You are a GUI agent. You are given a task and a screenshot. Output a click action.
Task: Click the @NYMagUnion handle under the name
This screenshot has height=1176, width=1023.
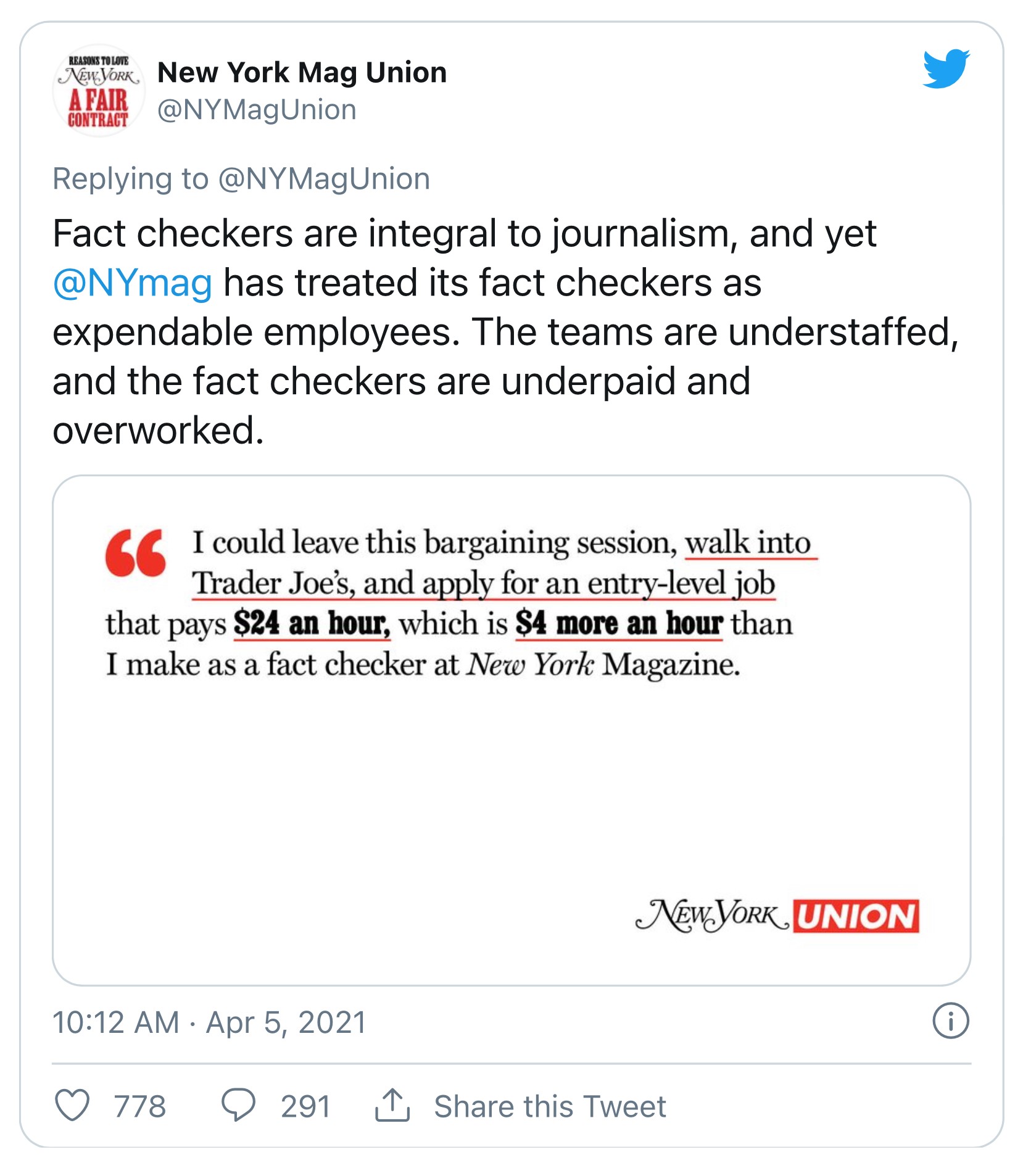pyautogui.click(x=257, y=110)
